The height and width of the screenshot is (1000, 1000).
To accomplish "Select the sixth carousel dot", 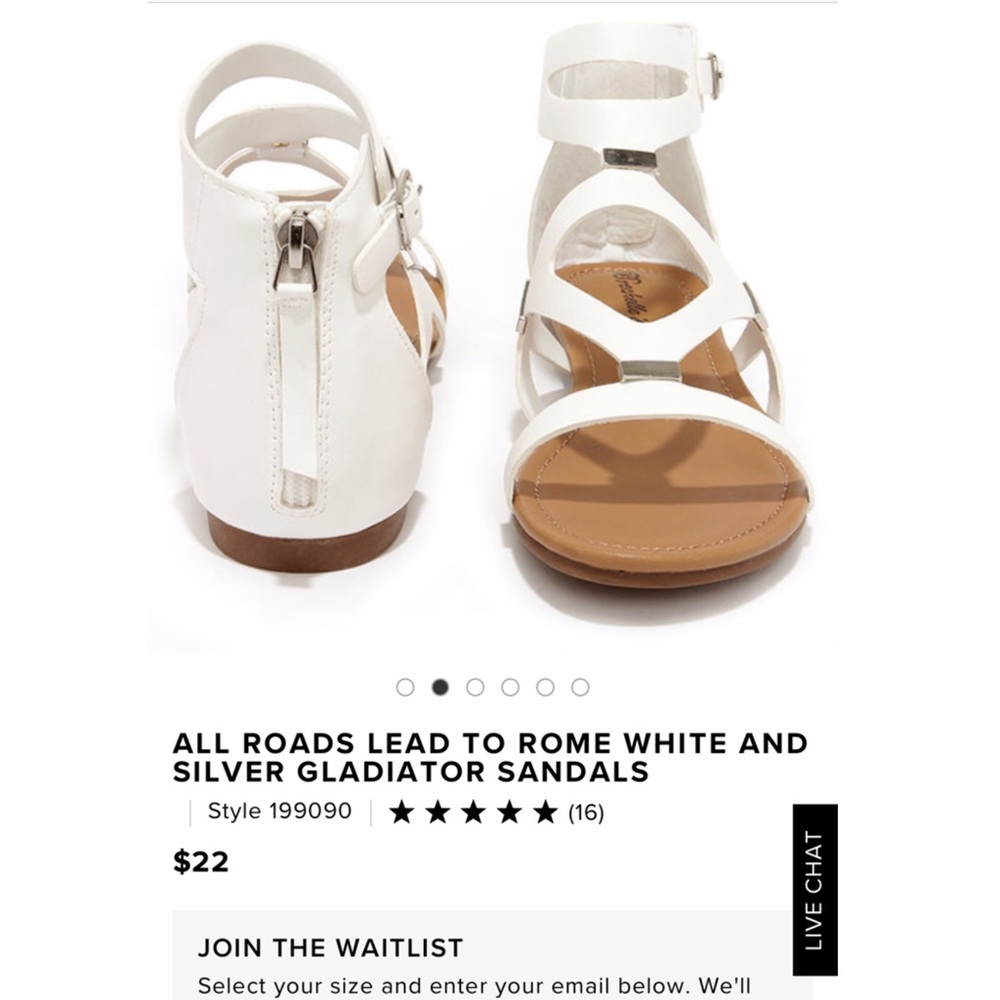I will pyautogui.click(x=580, y=688).
